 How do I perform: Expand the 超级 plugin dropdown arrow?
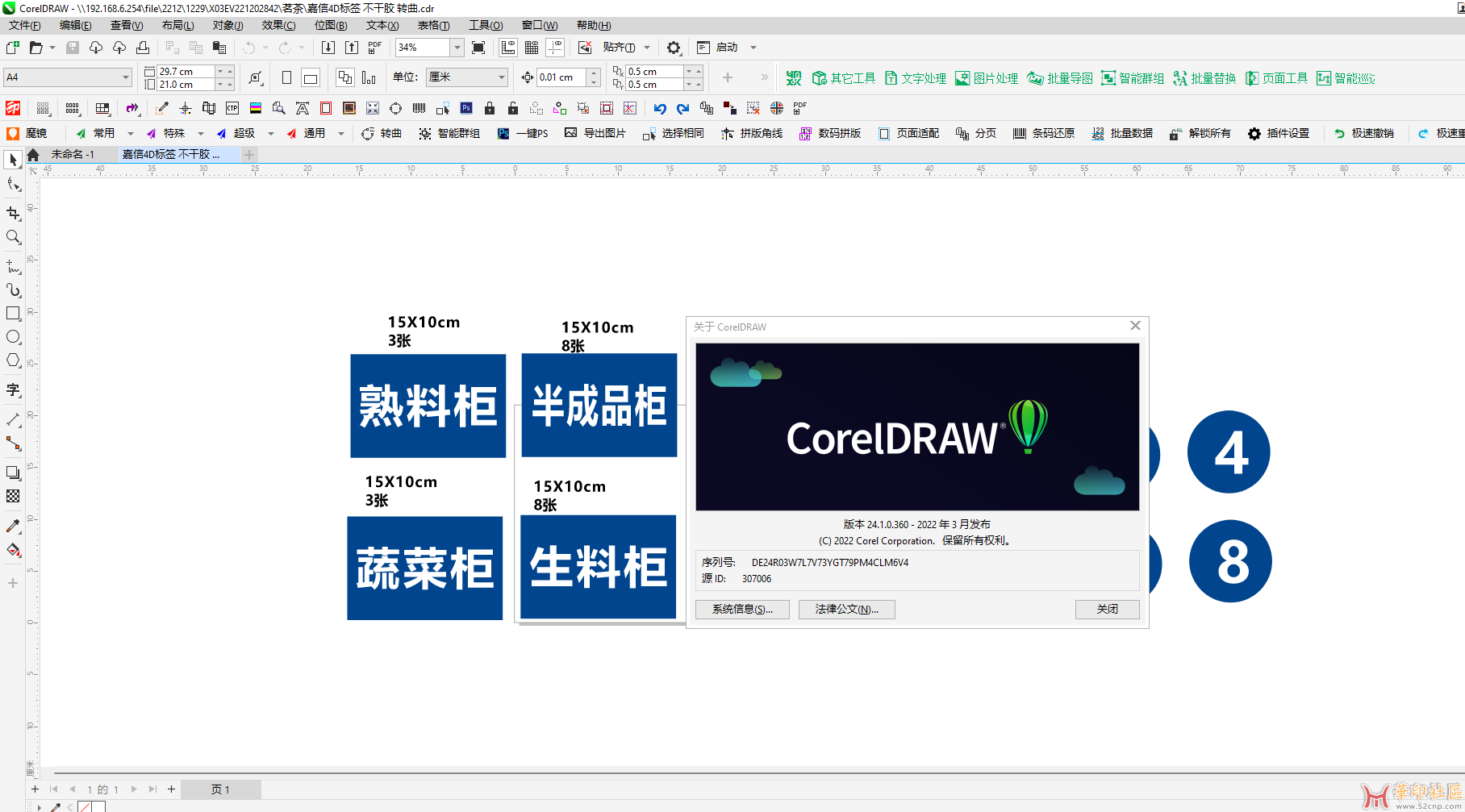[271, 134]
